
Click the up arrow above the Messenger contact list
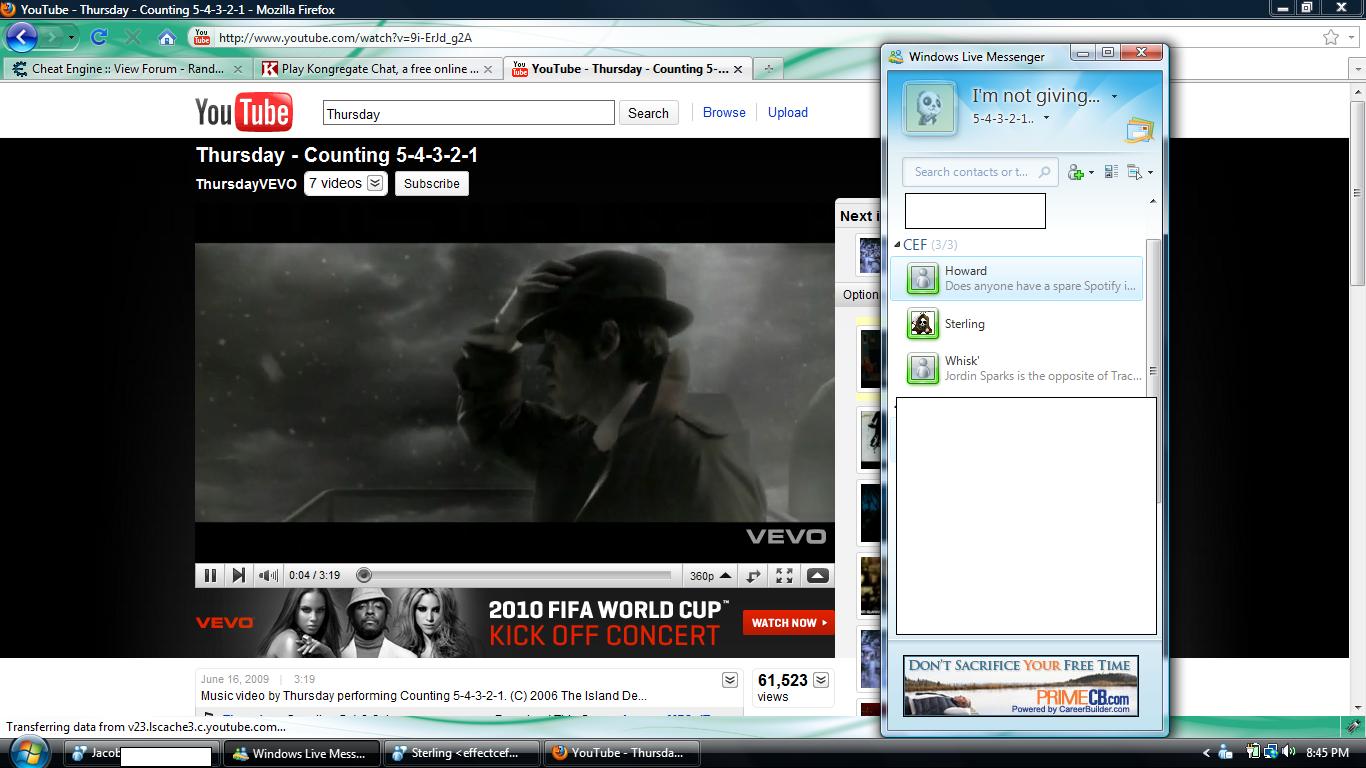(x=1152, y=202)
